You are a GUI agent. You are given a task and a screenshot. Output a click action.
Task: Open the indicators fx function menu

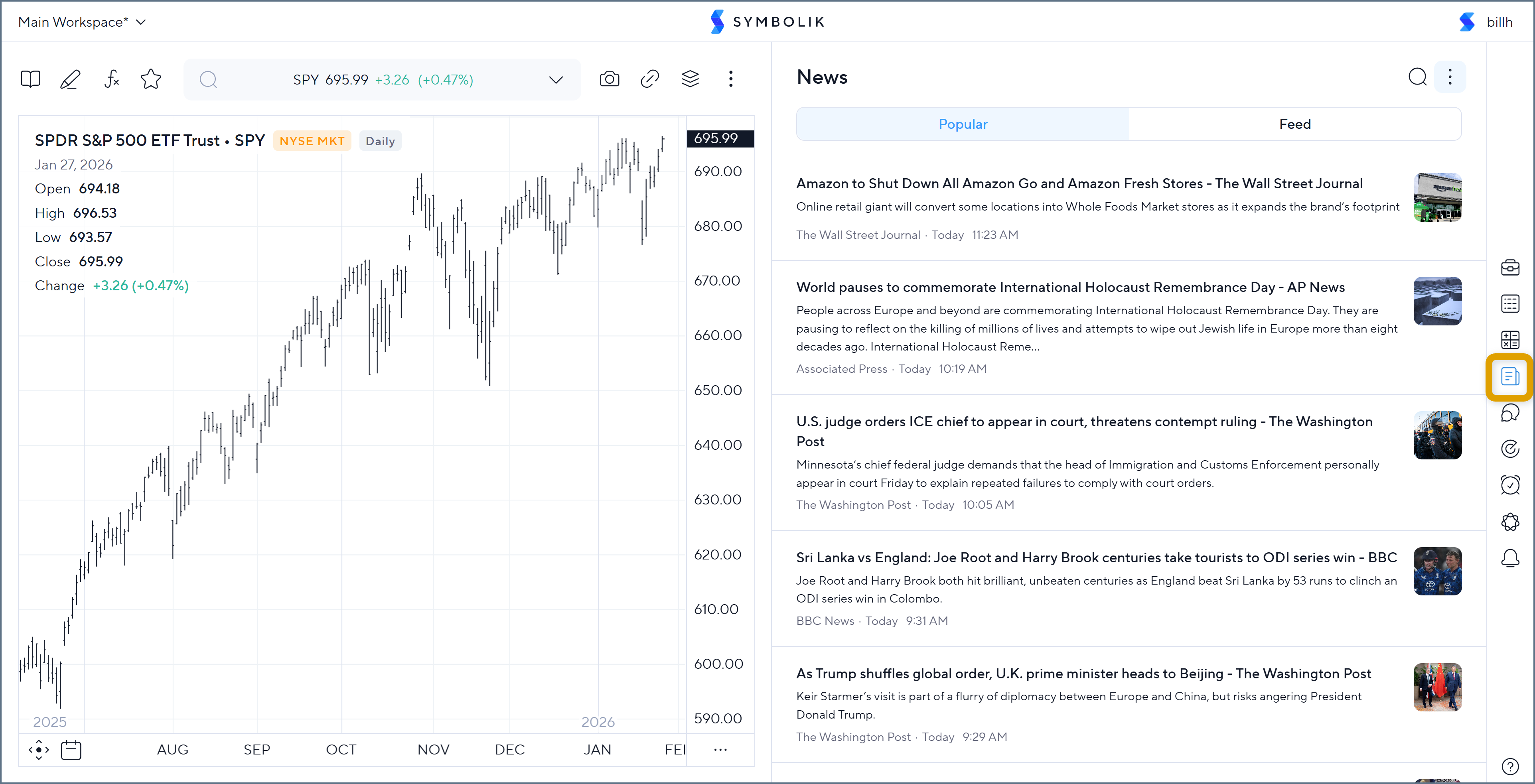click(111, 79)
